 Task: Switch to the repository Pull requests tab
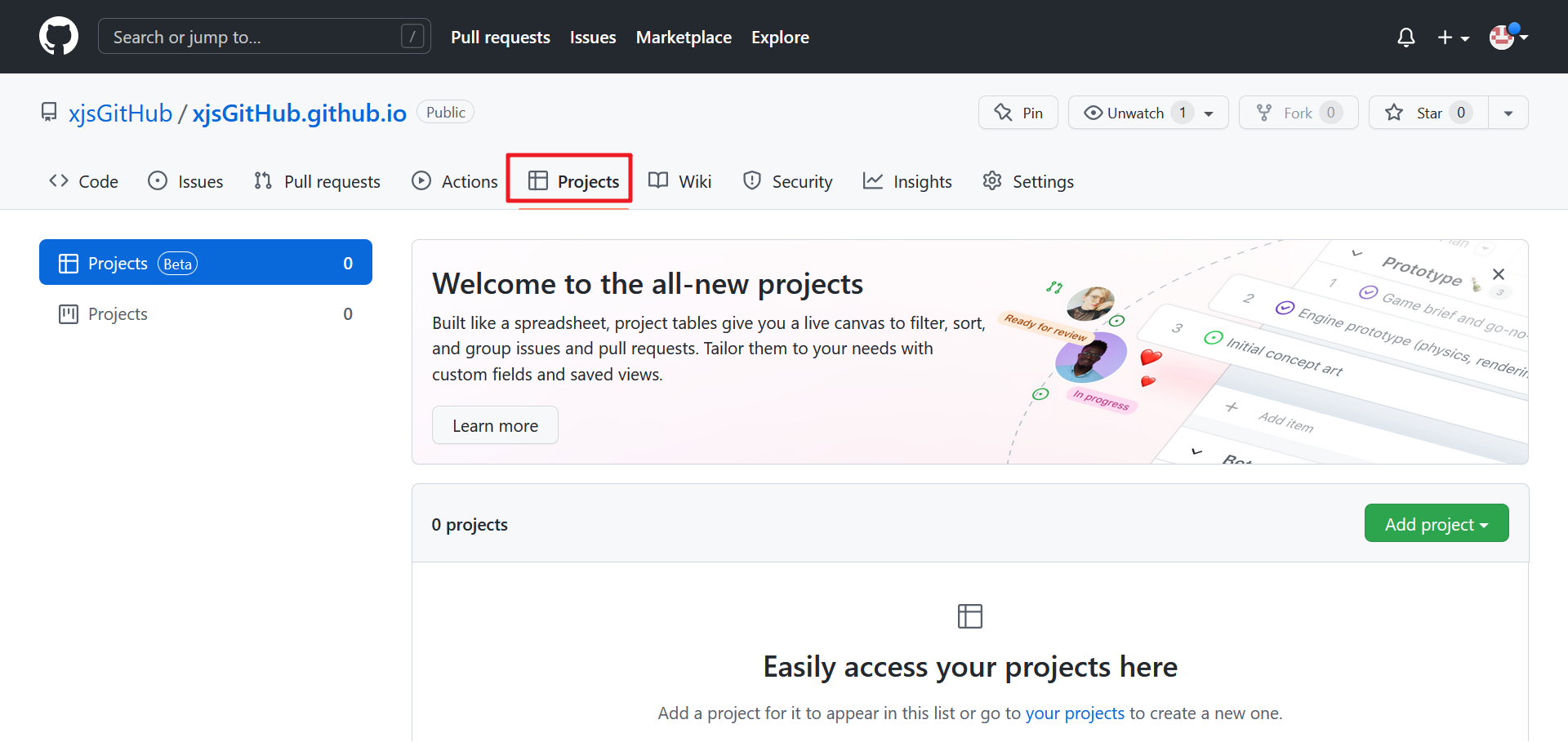[317, 181]
